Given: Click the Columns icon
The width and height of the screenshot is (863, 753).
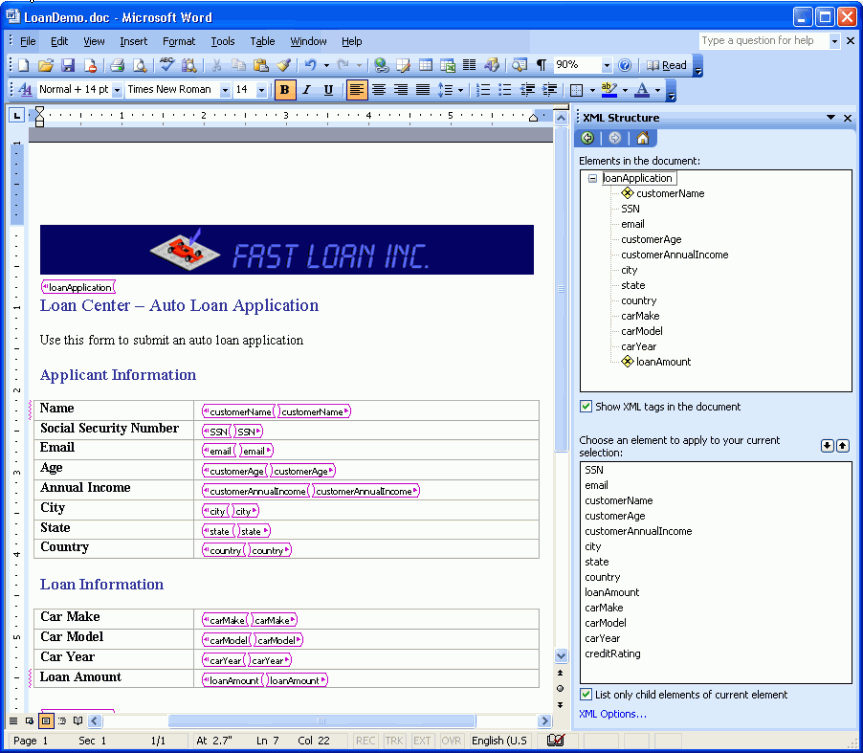Looking at the screenshot, I should click(x=469, y=66).
